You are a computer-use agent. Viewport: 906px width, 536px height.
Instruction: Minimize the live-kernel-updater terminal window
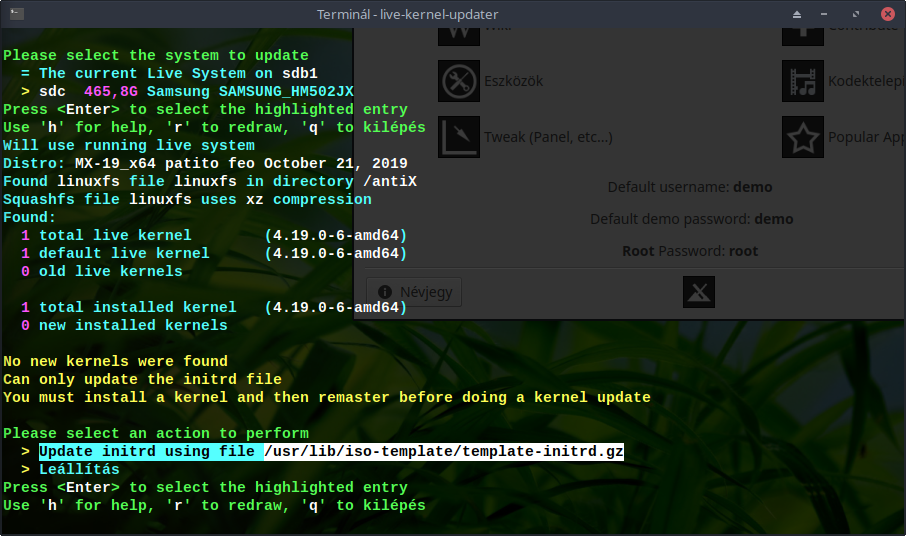[824, 14]
